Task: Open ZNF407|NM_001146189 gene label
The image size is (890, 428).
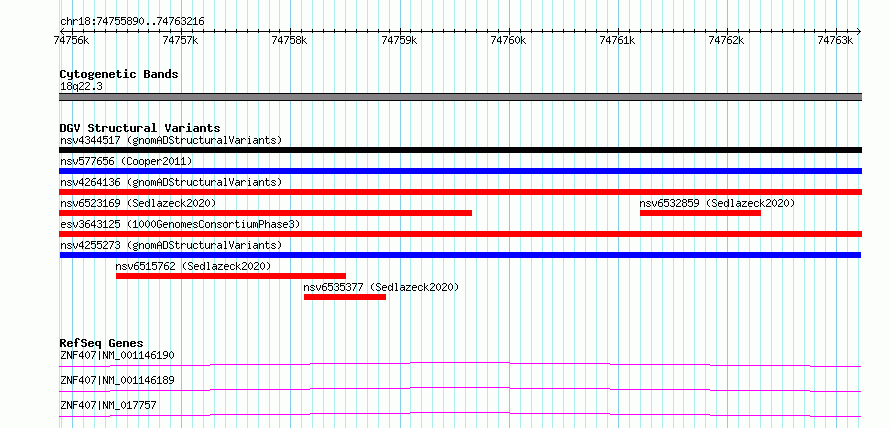Action: 117,380
